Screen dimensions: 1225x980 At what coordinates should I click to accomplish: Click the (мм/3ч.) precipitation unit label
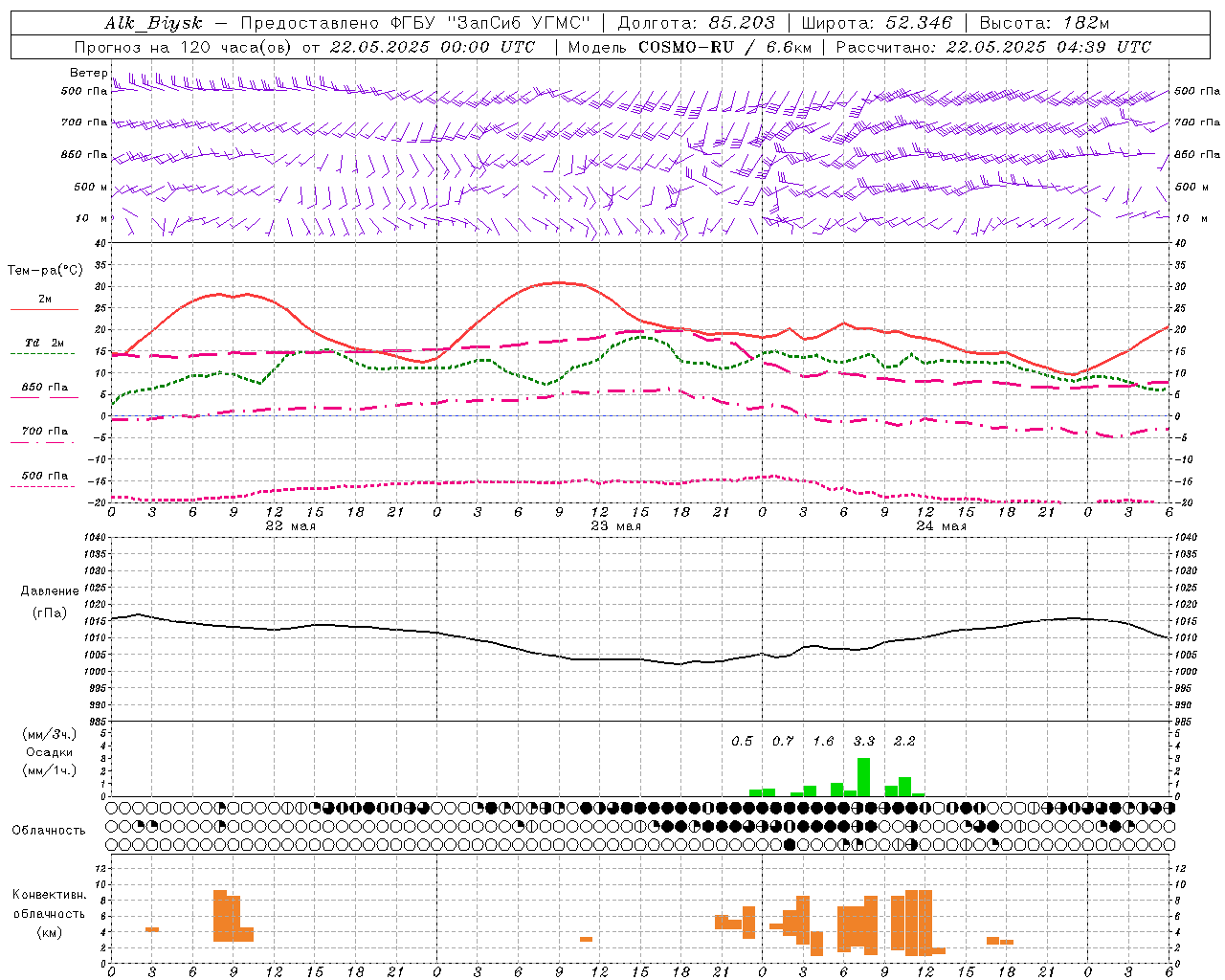pyautogui.click(x=49, y=734)
